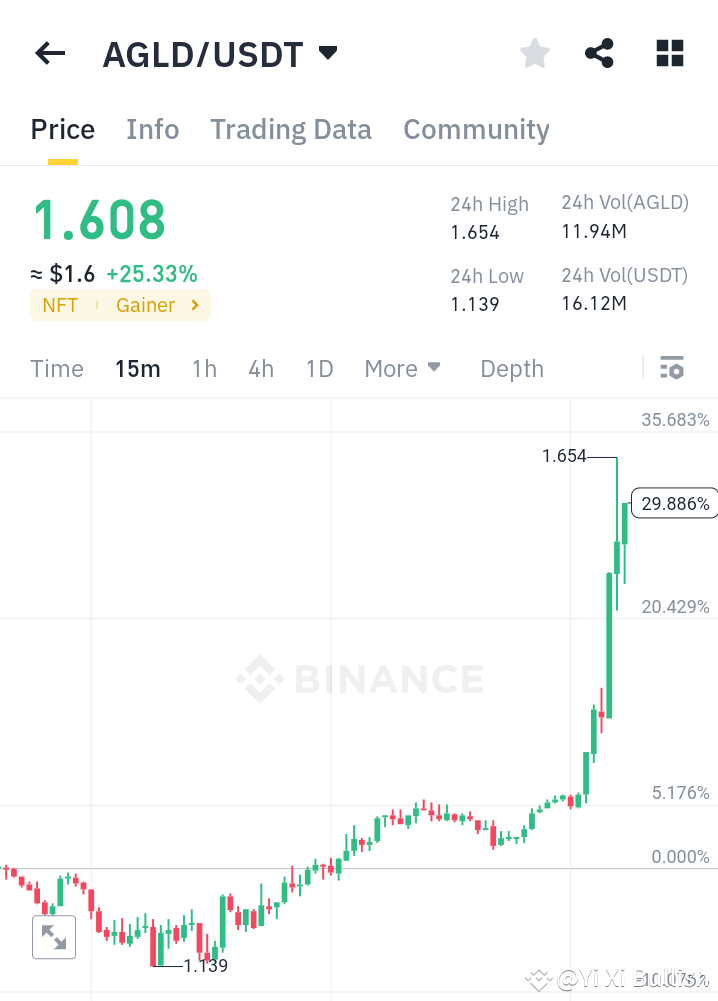This screenshot has width=718, height=1001.
Task: Open the Depth view
Action: click(x=511, y=368)
